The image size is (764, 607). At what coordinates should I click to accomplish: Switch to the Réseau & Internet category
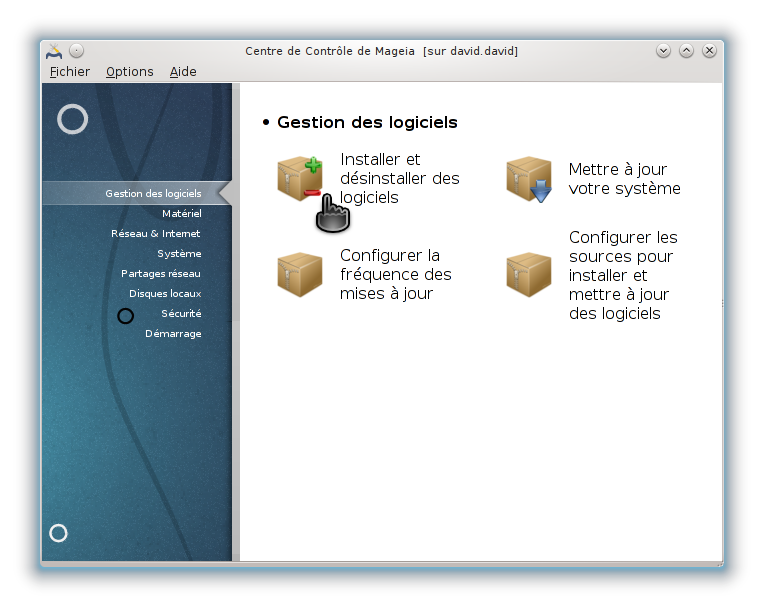tap(155, 233)
